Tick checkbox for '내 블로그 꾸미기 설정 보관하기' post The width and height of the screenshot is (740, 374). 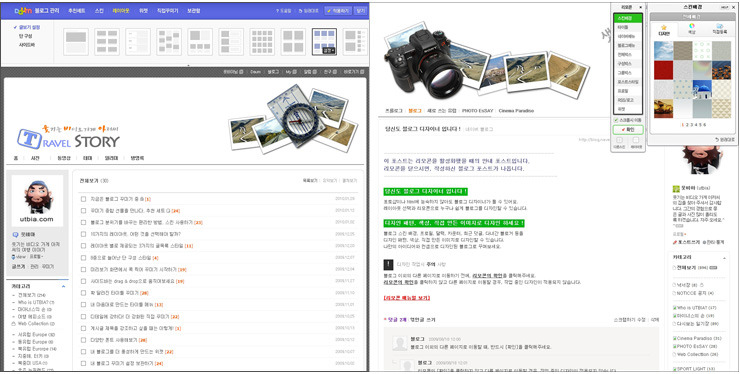coord(83,364)
